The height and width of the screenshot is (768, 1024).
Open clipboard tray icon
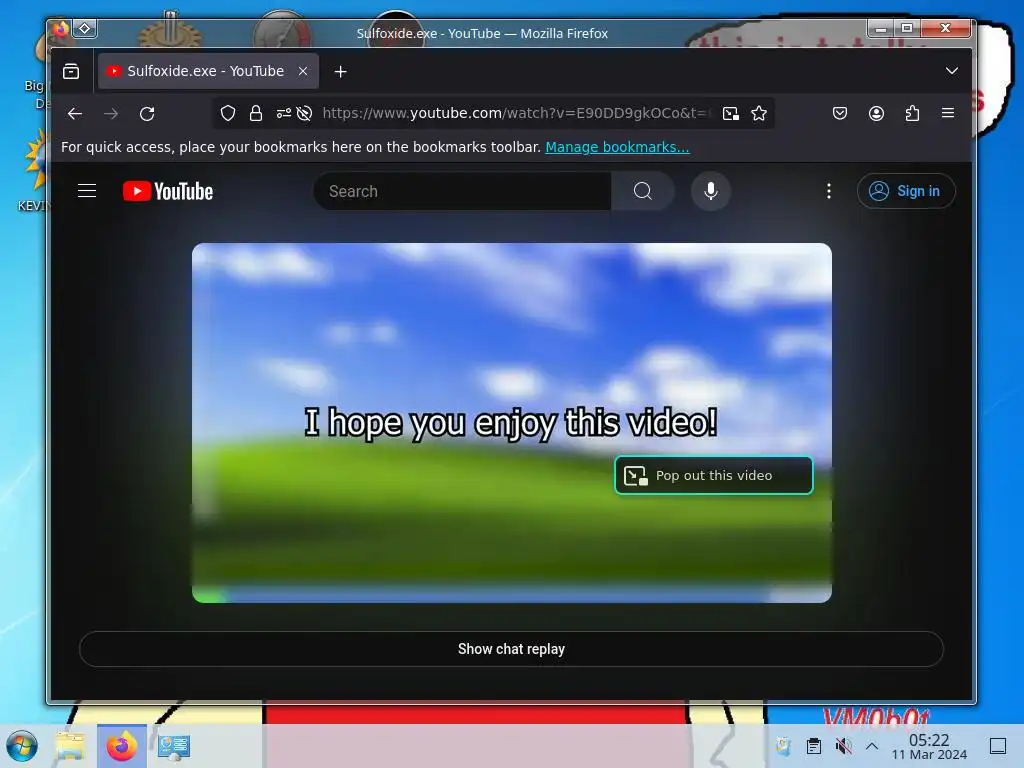tap(814, 746)
